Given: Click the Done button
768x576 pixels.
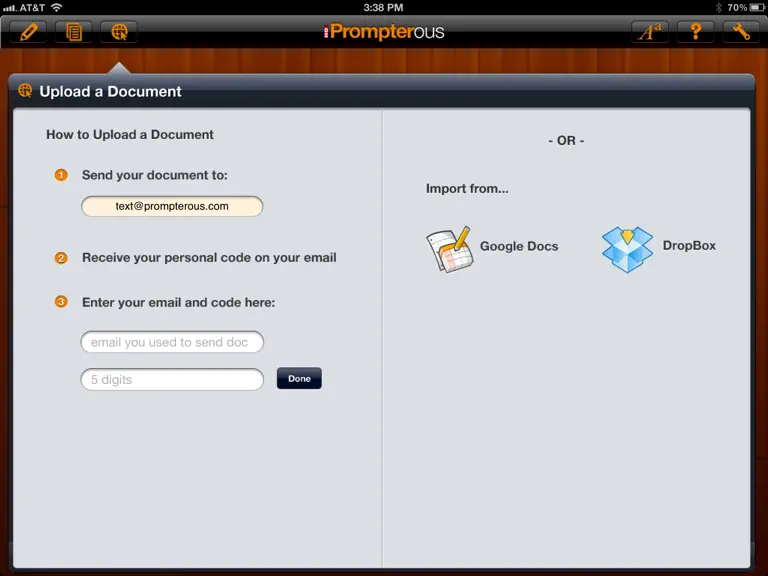Looking at the screenshot, I should click(299, 379).
